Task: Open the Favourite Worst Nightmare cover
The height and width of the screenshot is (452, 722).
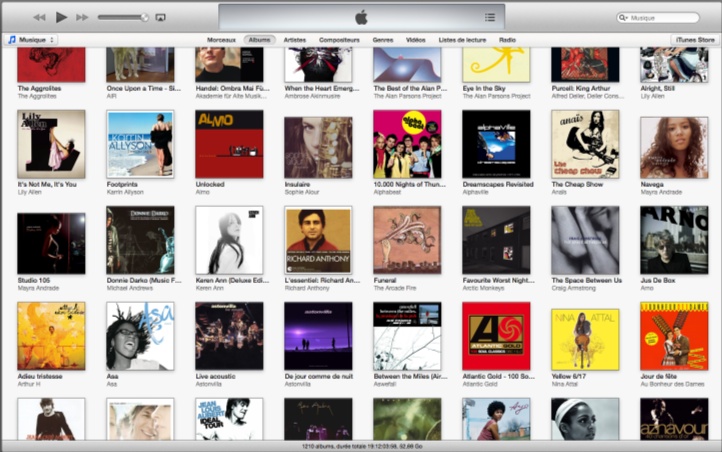Action: click(496, 240)
